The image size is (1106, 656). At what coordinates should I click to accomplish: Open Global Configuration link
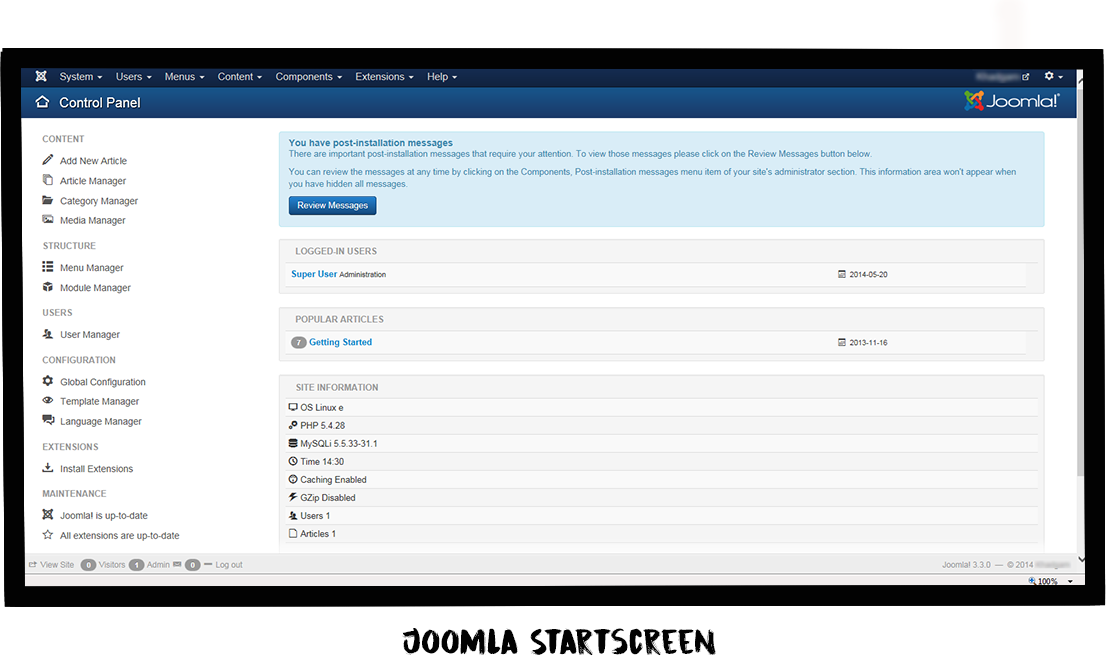tap(102, 382)
